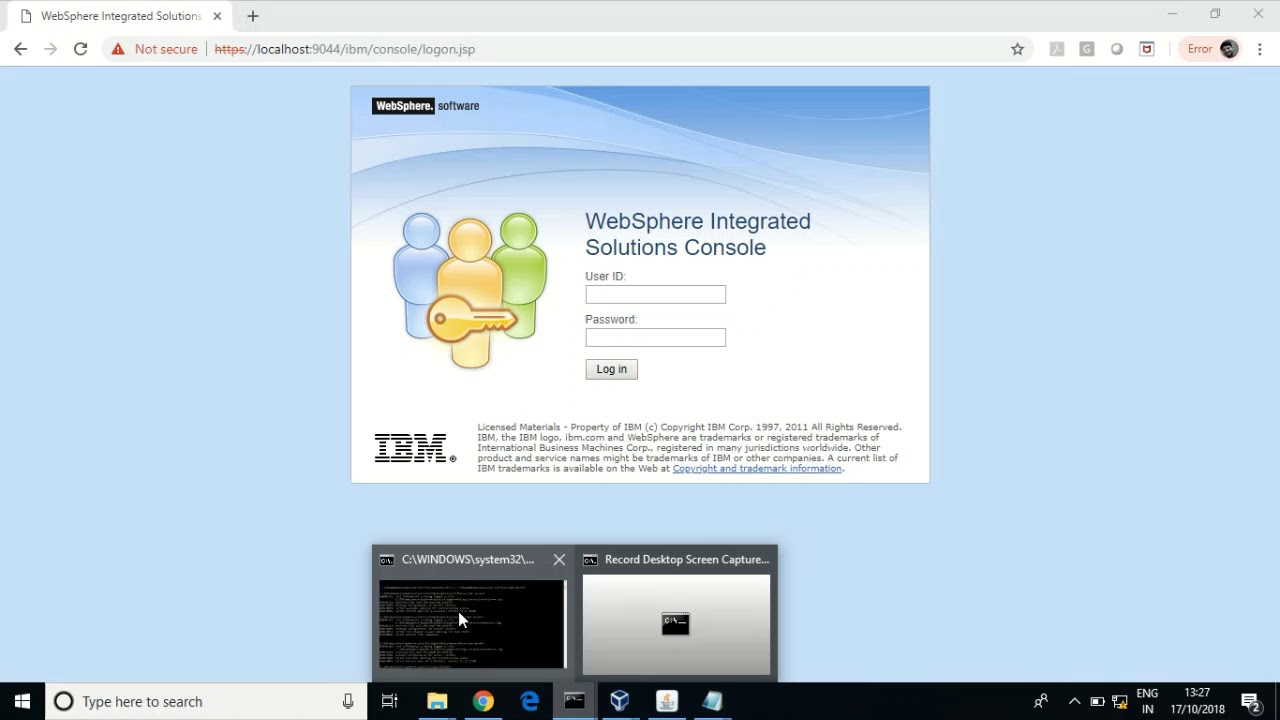
Task: Open Copyright and trademark information link
Action: [x=757, y=468]
